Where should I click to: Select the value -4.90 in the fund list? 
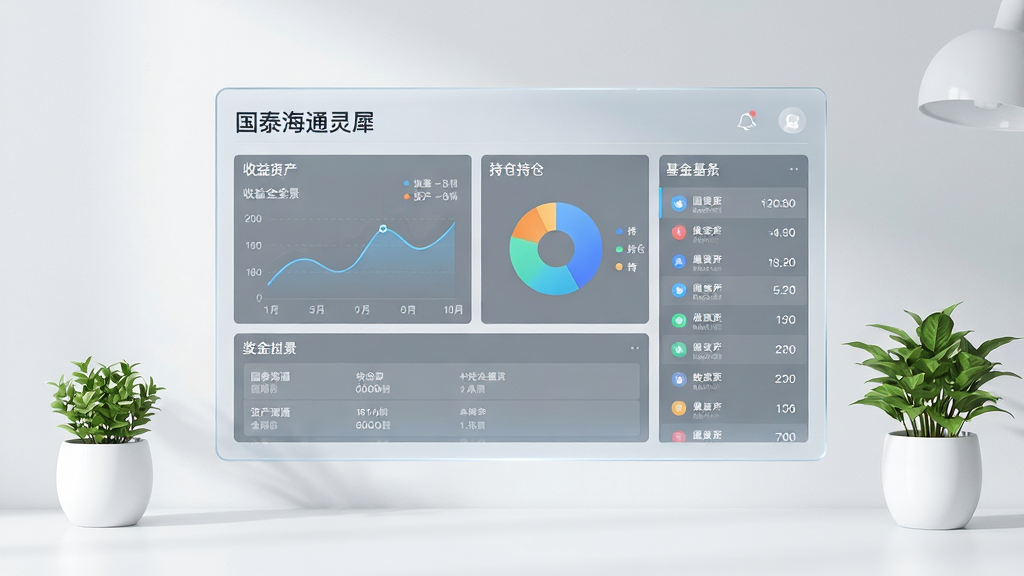(x=782, y=232)
